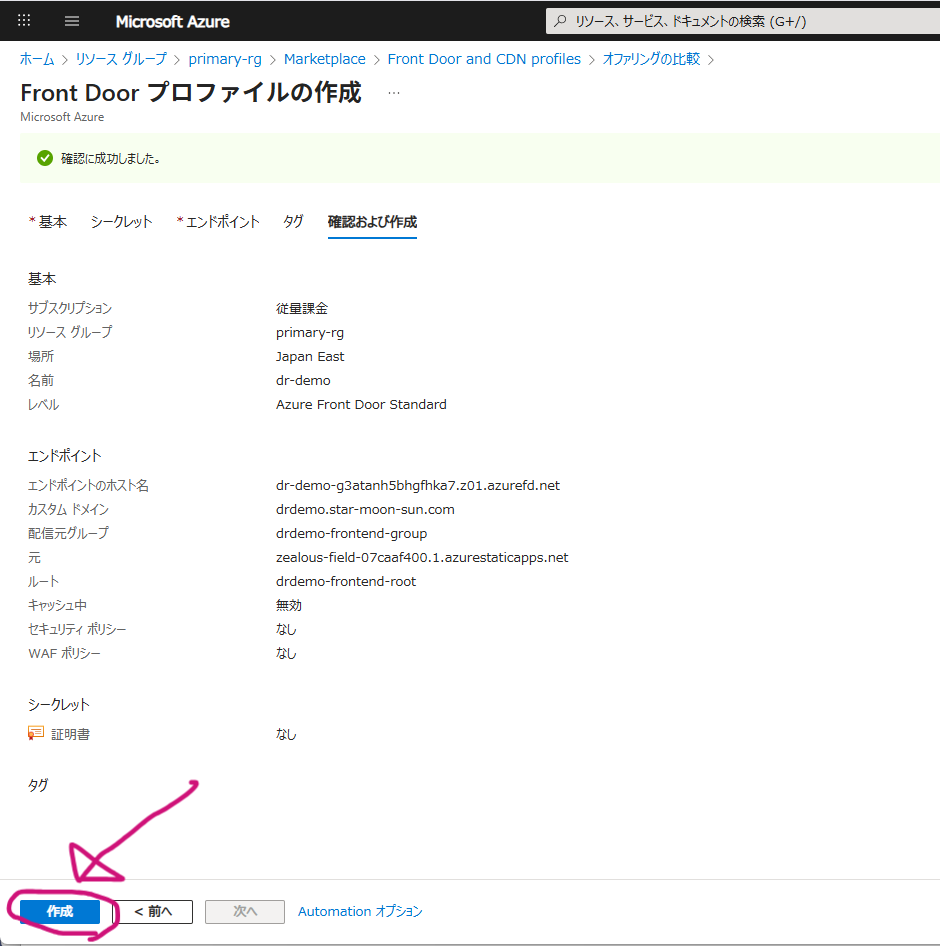Open the Azure apps grid launcher
The image size is (940, 946).
24,21
